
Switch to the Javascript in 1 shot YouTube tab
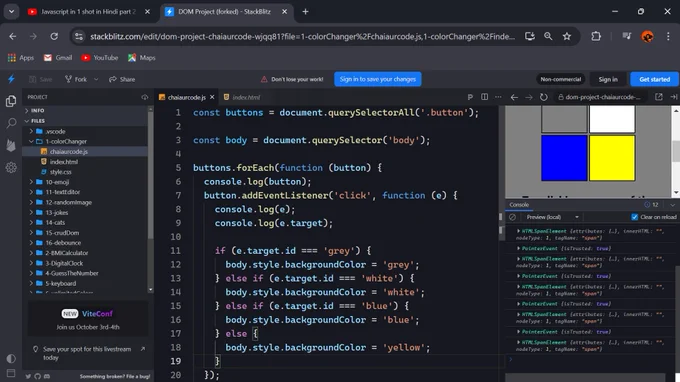pos(88,12)
